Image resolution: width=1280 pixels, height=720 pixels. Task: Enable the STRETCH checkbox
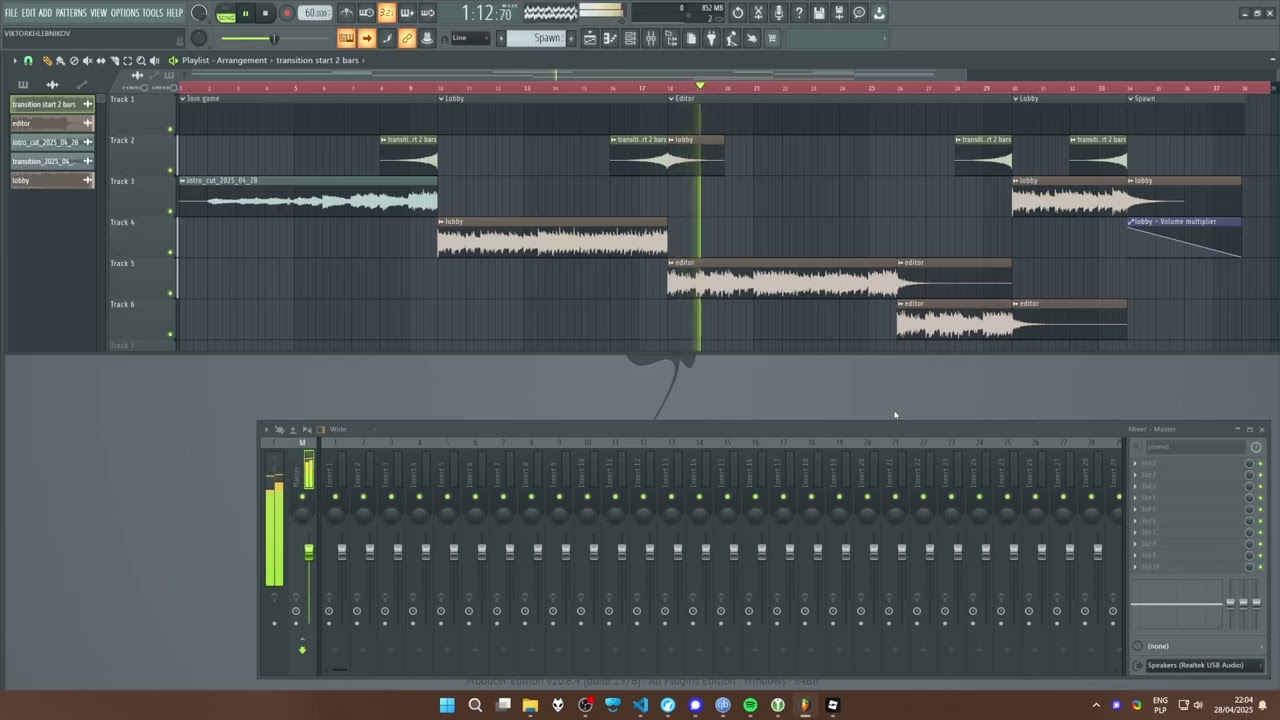point(174,87)
